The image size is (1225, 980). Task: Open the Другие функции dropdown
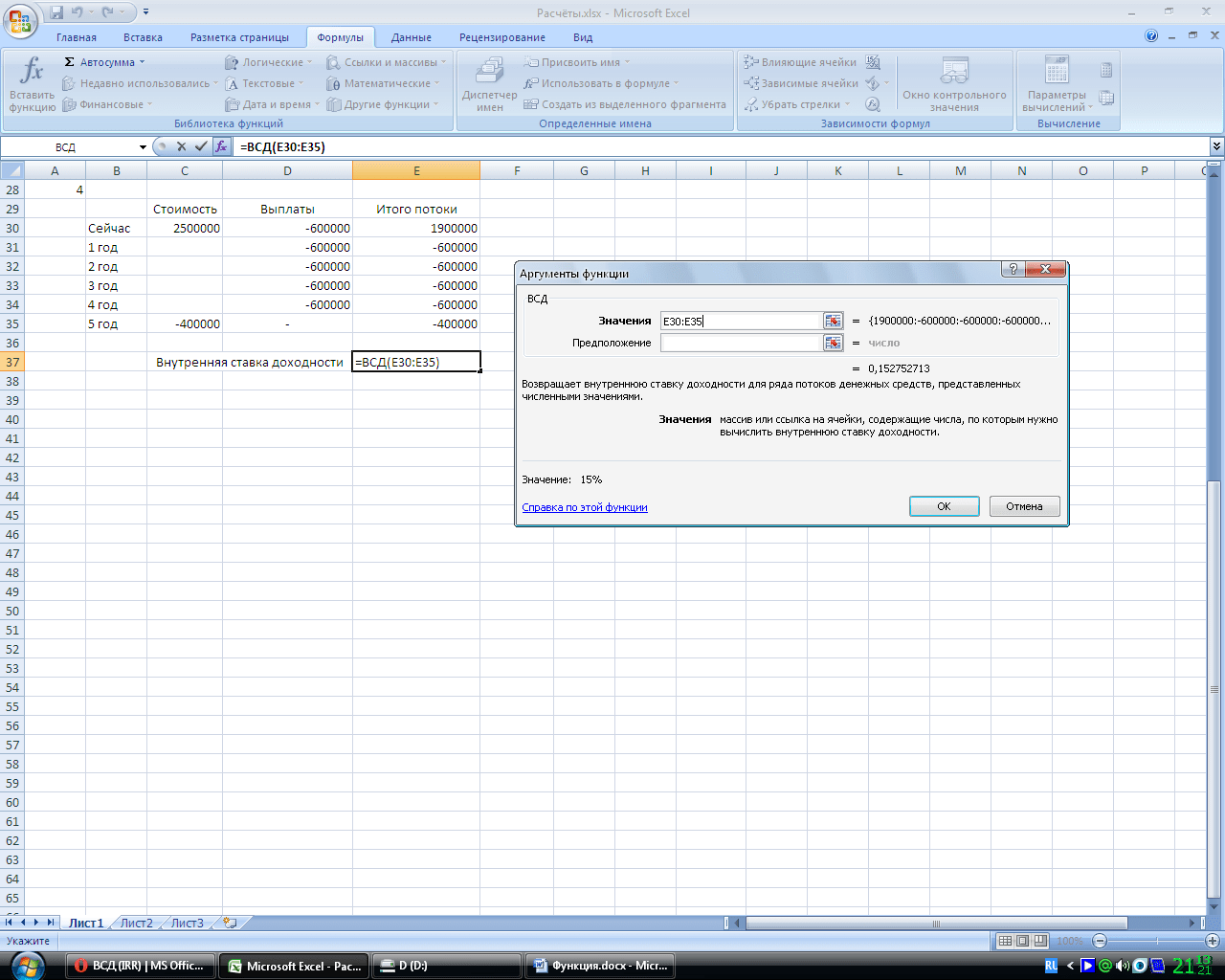click(382, 104)
